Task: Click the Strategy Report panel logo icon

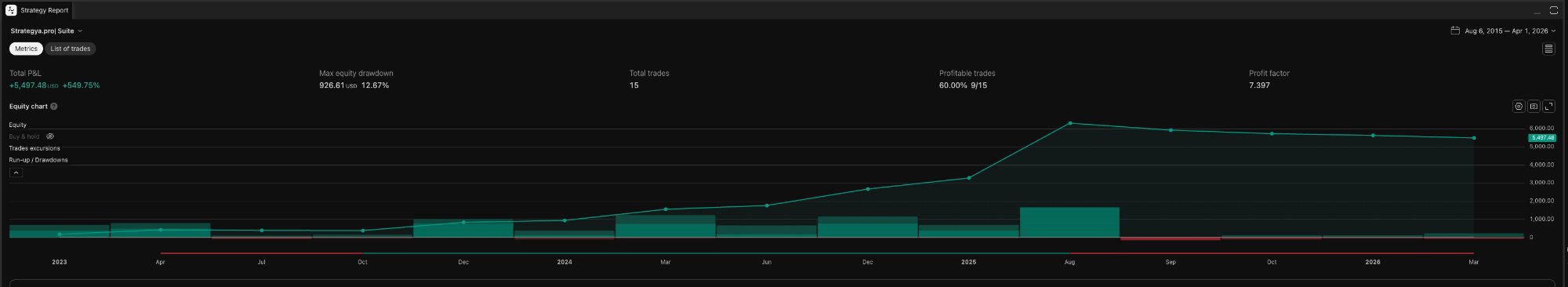Action: [x=11, y=10]
